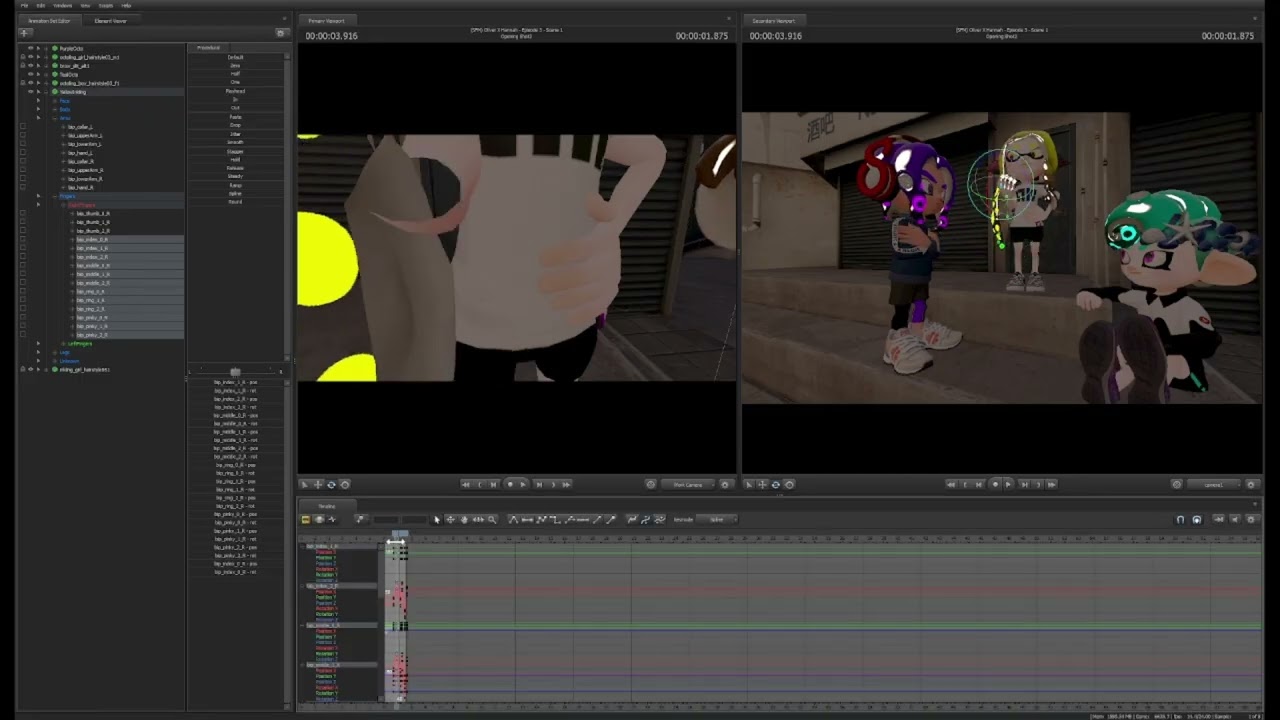Click the plus add button in Animation Set Editor
Viewport: 1280px width, 720px height.
coord(25,33)
